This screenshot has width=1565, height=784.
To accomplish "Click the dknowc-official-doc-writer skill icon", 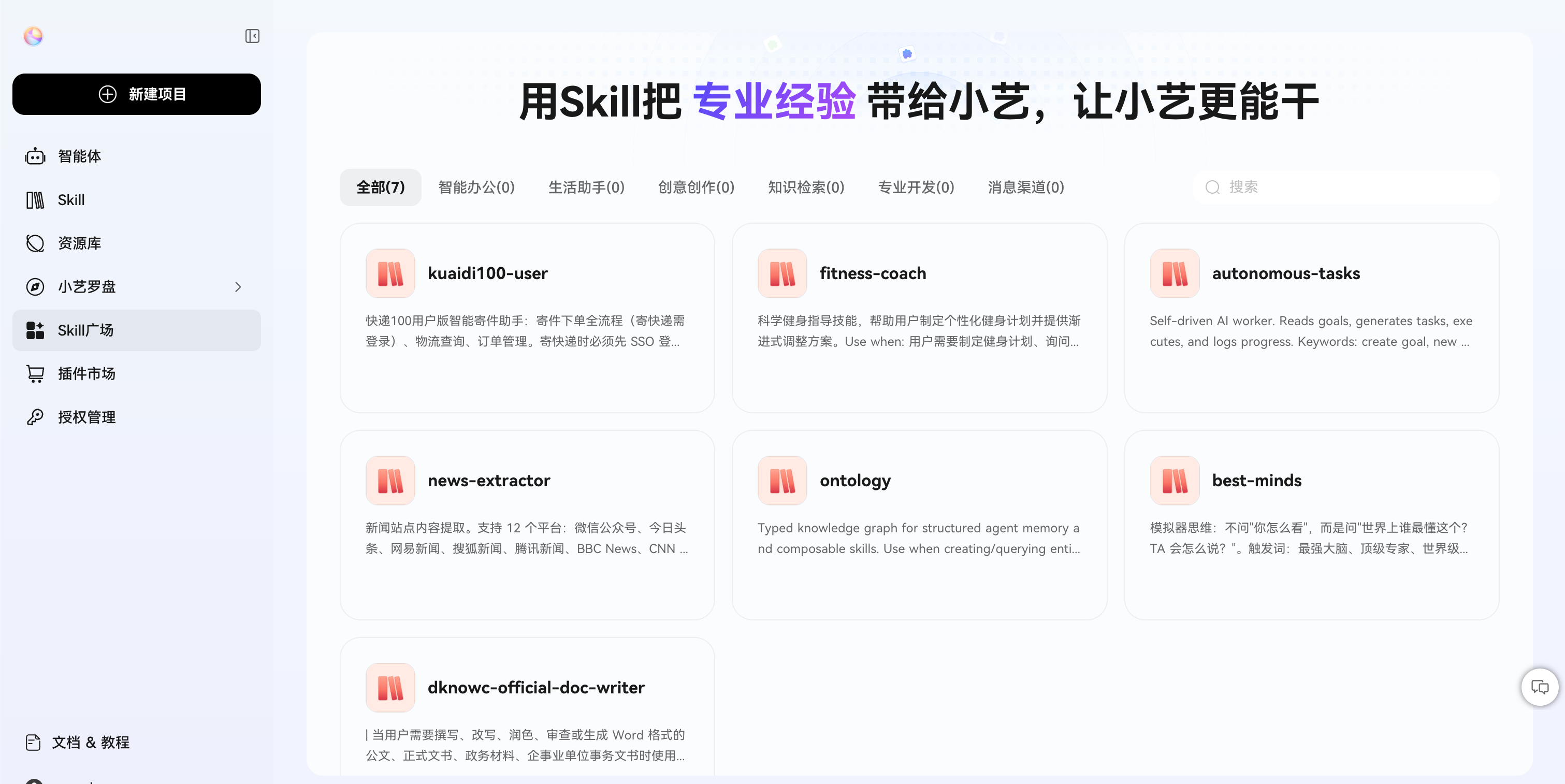I will 390,688.
